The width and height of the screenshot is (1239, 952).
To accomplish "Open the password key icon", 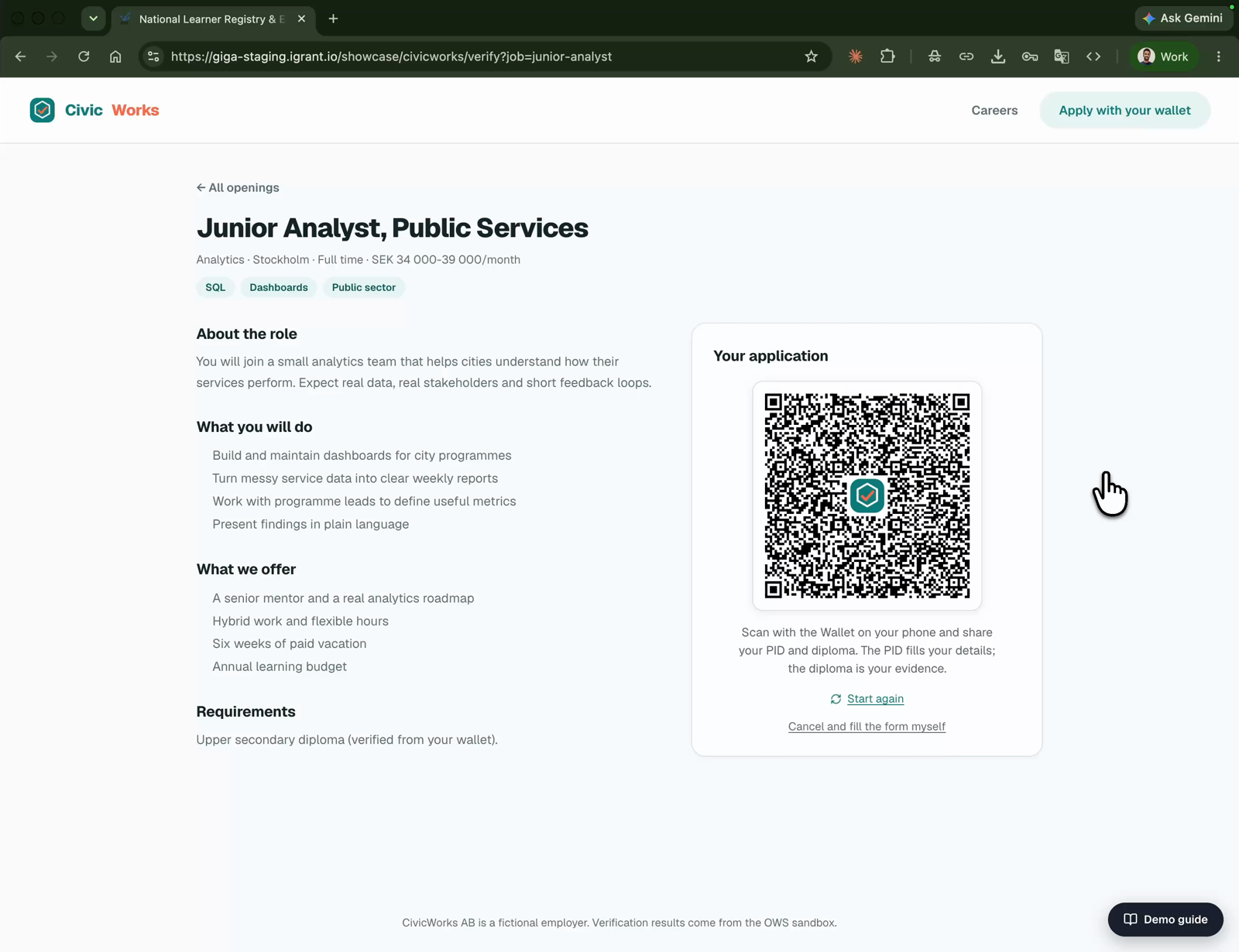I will (1030, 57).
